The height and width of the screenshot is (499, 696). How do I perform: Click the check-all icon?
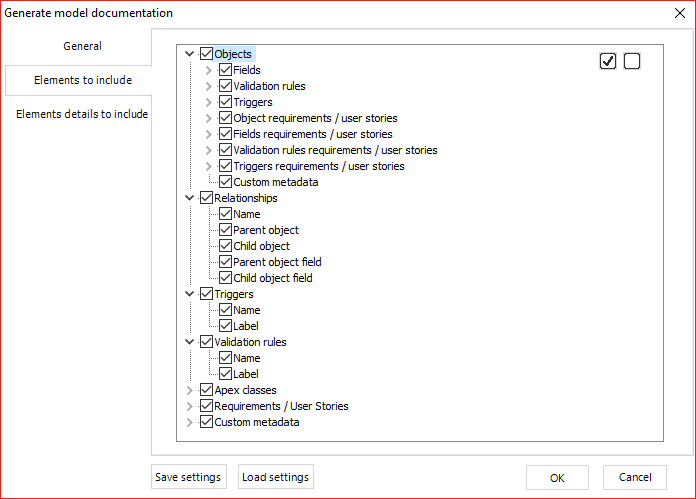[x=608, y=61]
